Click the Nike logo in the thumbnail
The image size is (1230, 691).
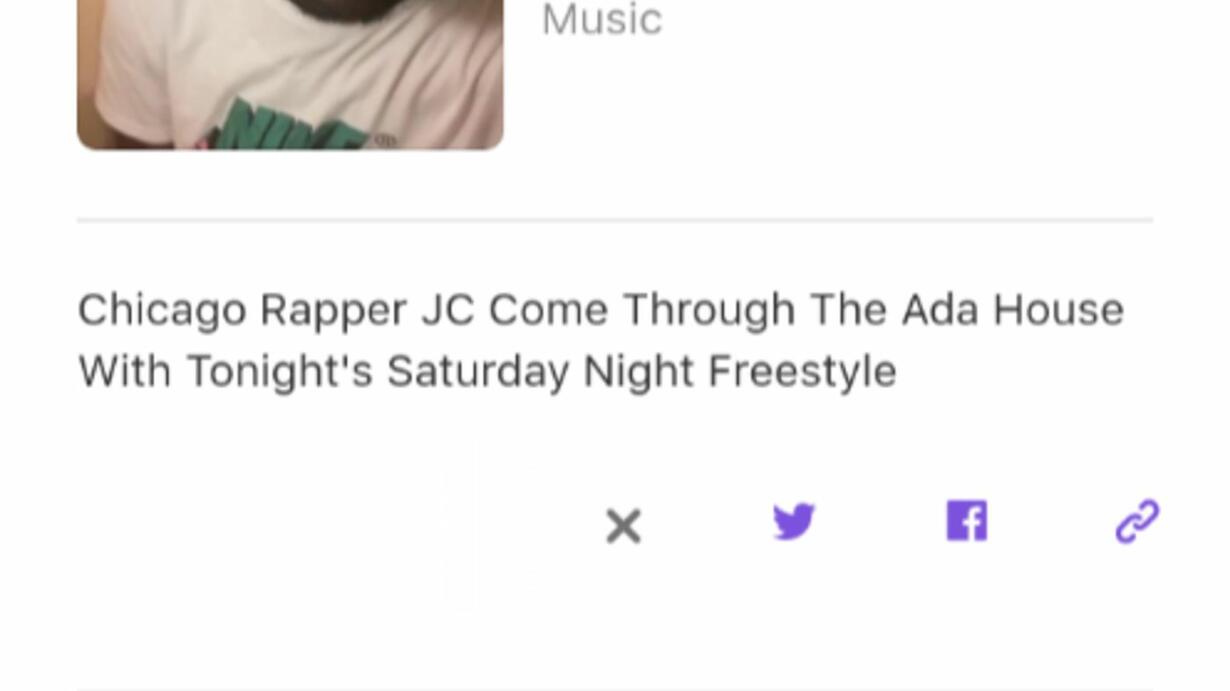coord(290,124)
